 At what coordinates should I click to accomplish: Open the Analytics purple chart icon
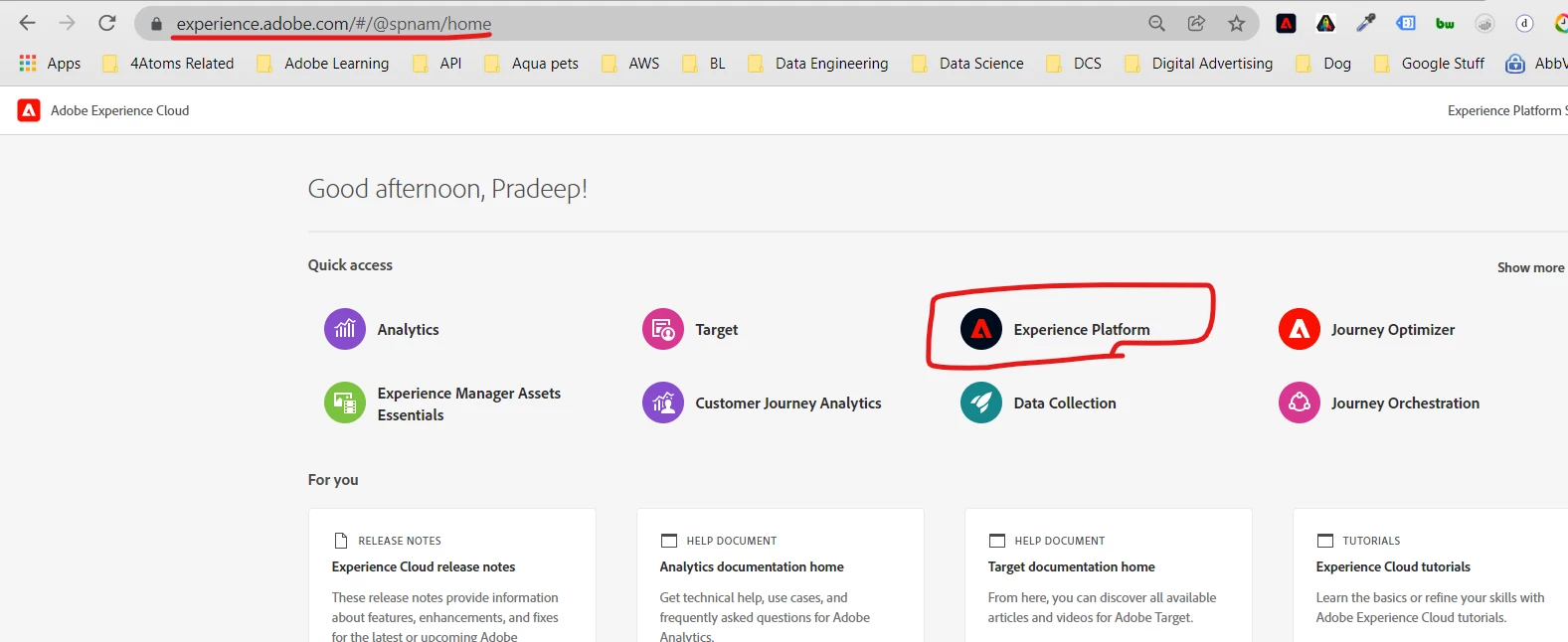[345, 329]
